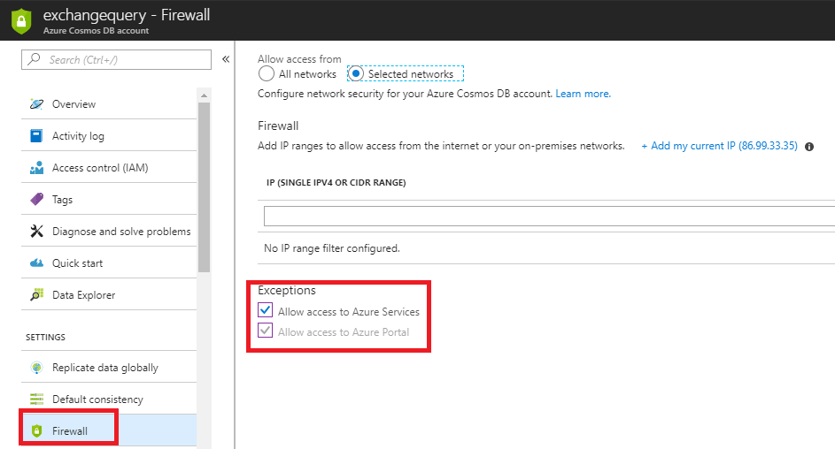The width and height of the screenshot is (835, 449).
Task: Click the sidebar scrollbar up arrow
Action: 204,95
